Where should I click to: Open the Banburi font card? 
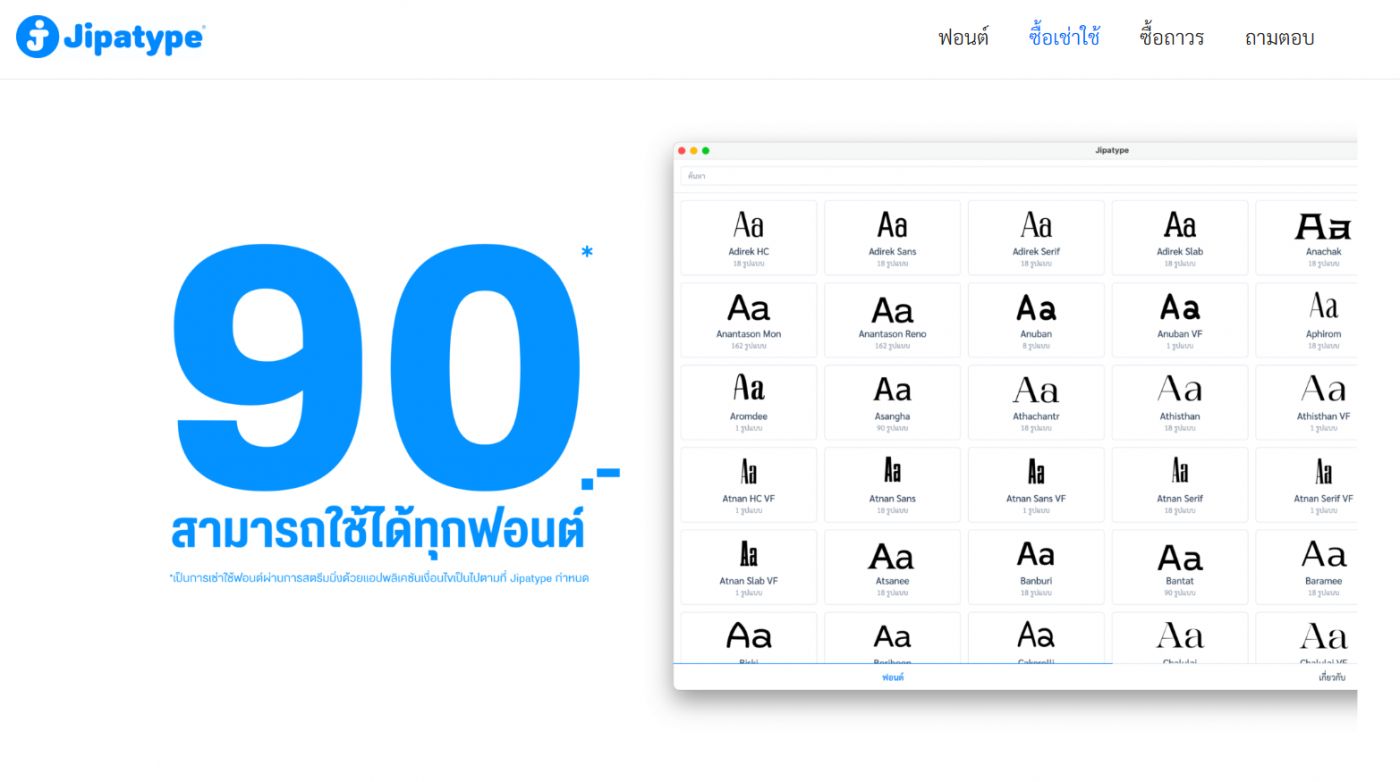[1036, 566]
